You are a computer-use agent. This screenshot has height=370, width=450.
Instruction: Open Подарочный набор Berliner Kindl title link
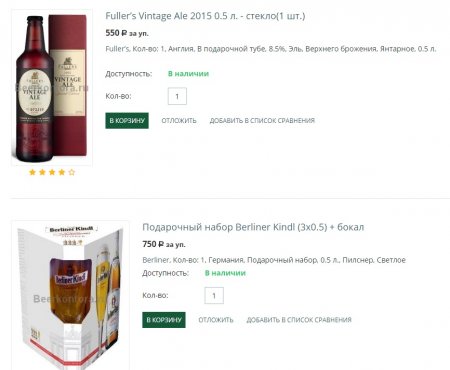click(253, 227)
